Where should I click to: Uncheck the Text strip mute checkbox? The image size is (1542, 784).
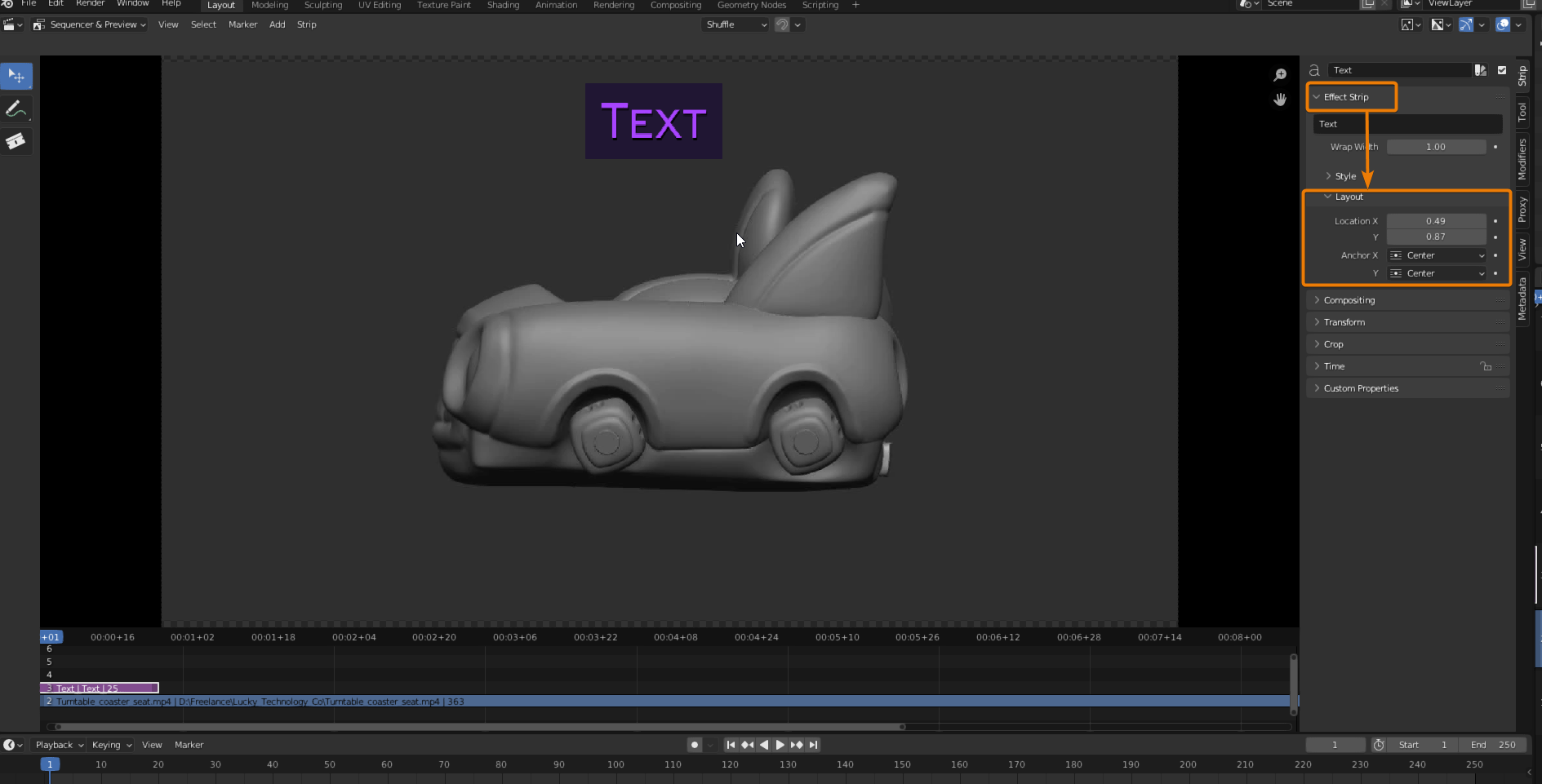pos(1502,70)
